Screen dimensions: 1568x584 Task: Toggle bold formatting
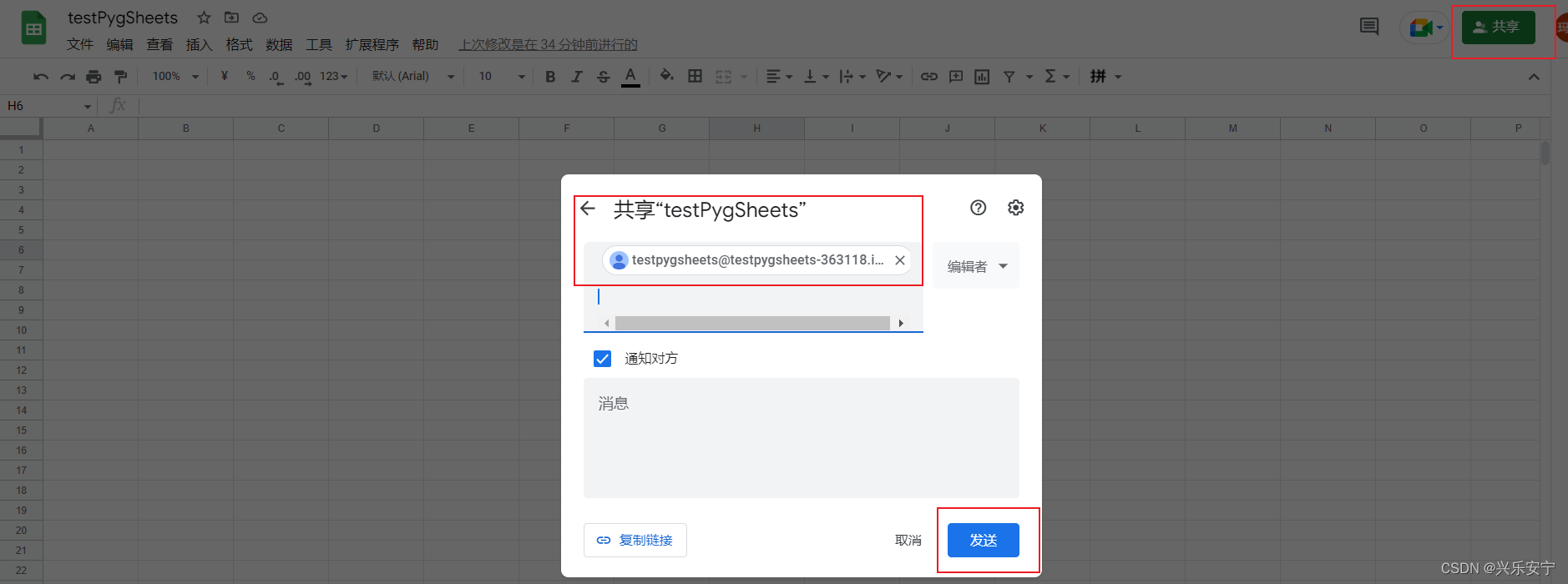pyautogui.click(x=550, y=77)
